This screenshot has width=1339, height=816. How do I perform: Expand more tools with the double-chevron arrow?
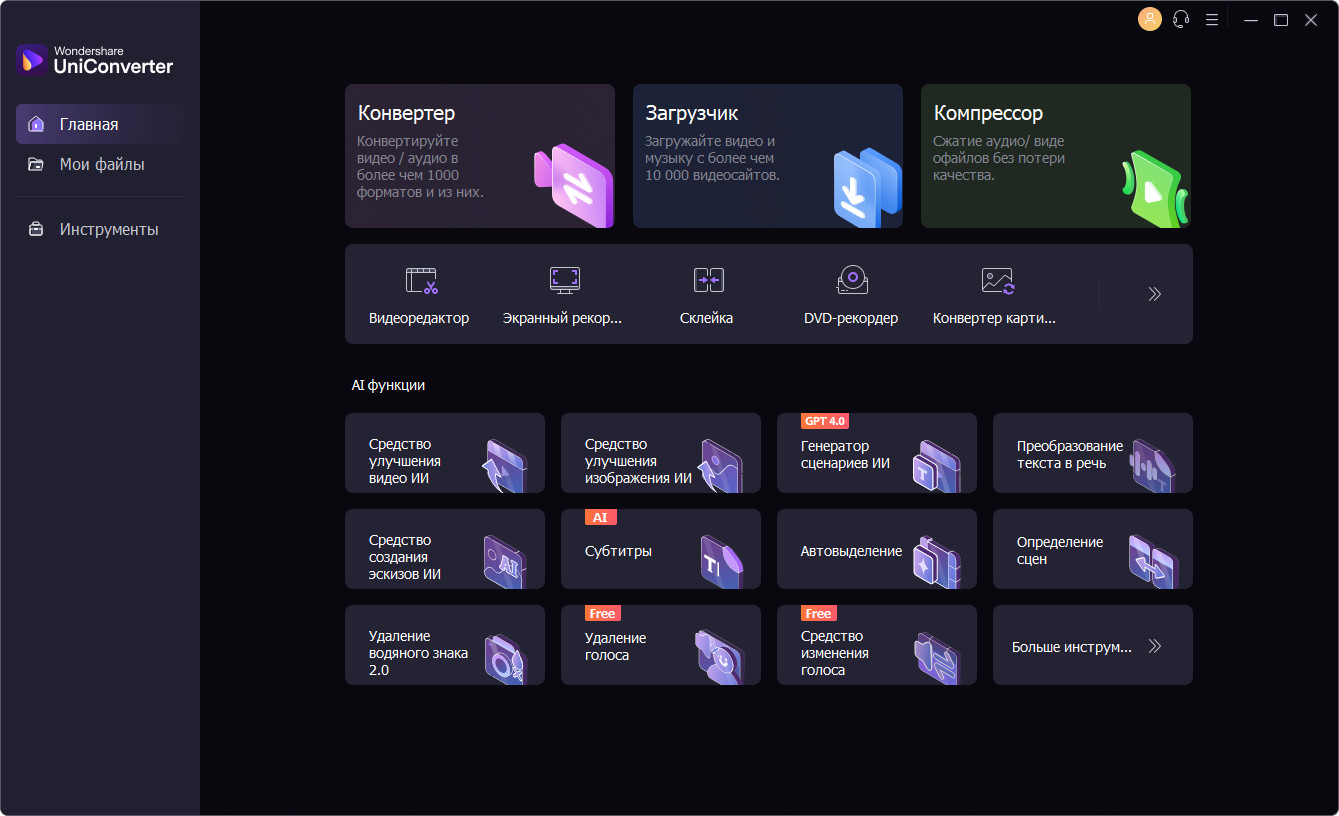pyautogui.click(x=1155, y=294)
